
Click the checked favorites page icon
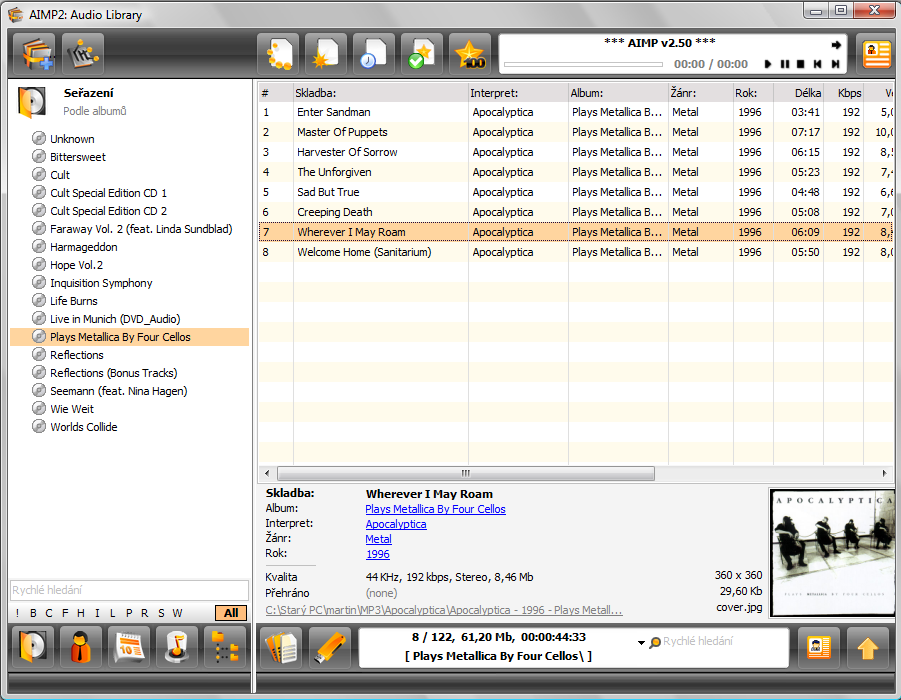point(422,53)
